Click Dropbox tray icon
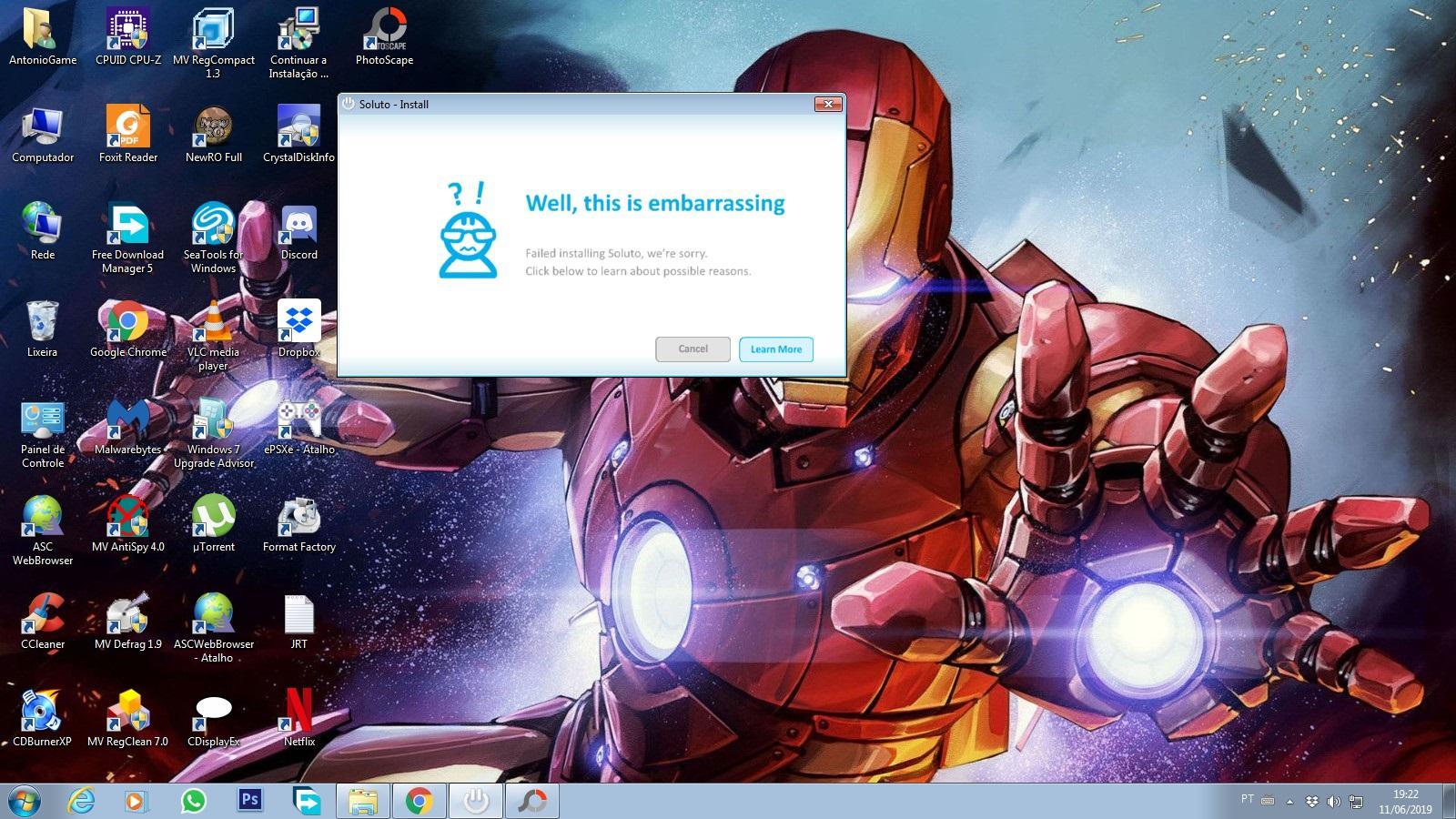The height and width of the screenshot is (819, 1456). click(1311, 802)
